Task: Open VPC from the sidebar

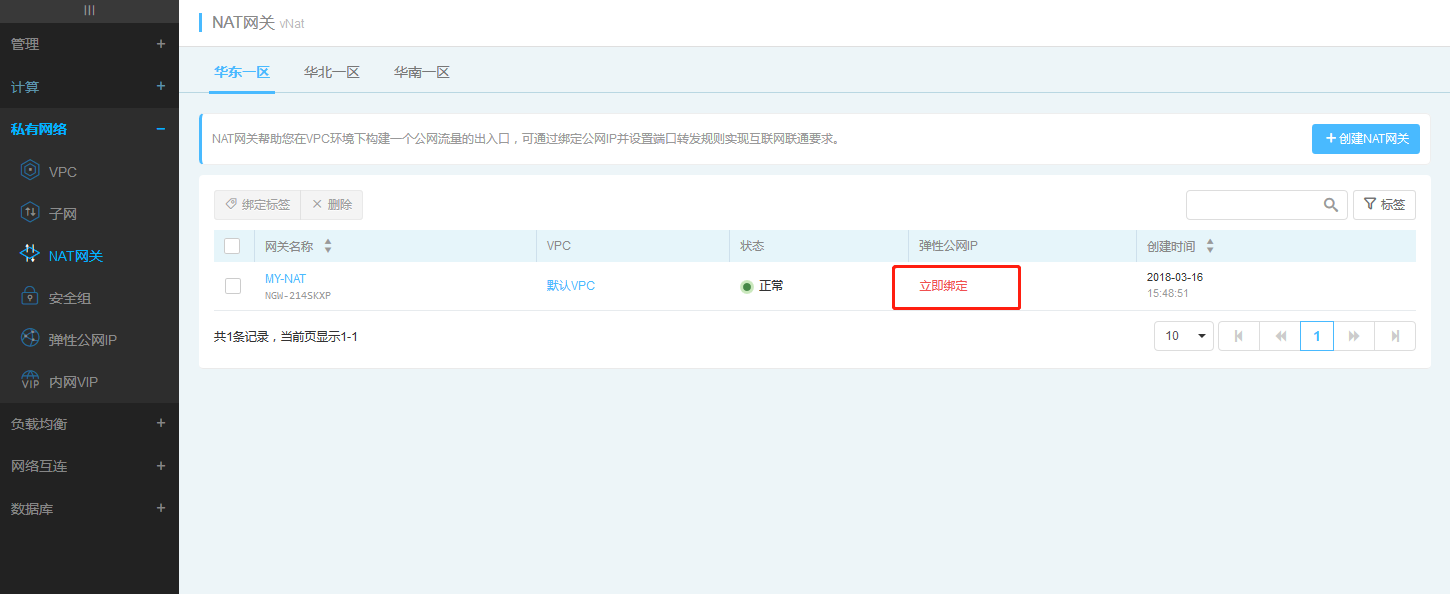Action: 62,172
